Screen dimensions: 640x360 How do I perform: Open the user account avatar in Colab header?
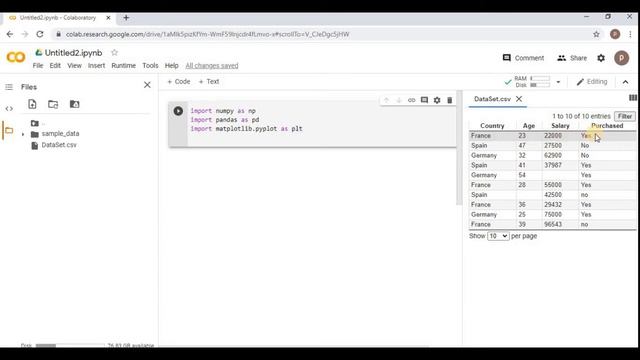(x=622, y=58)
